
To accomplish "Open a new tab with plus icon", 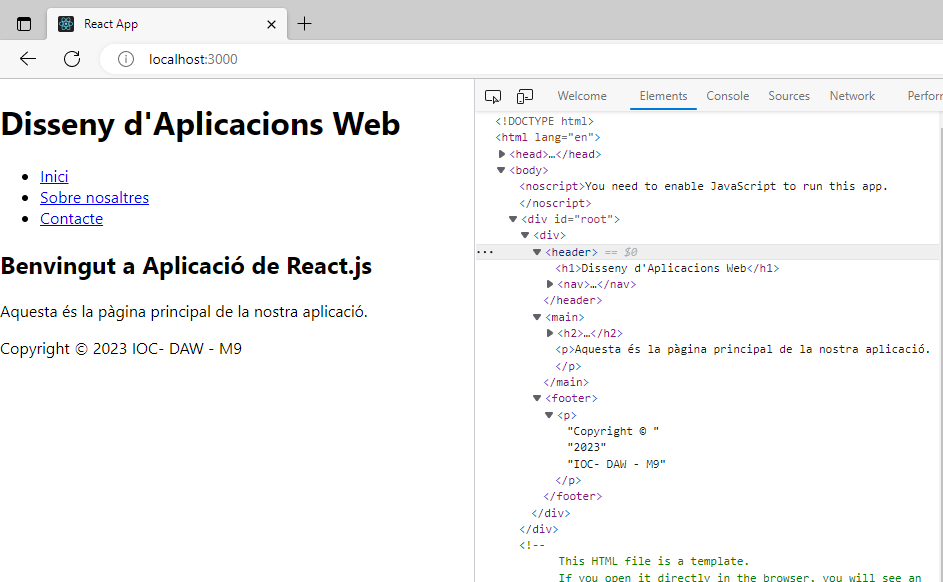I will tap(305, 24).
